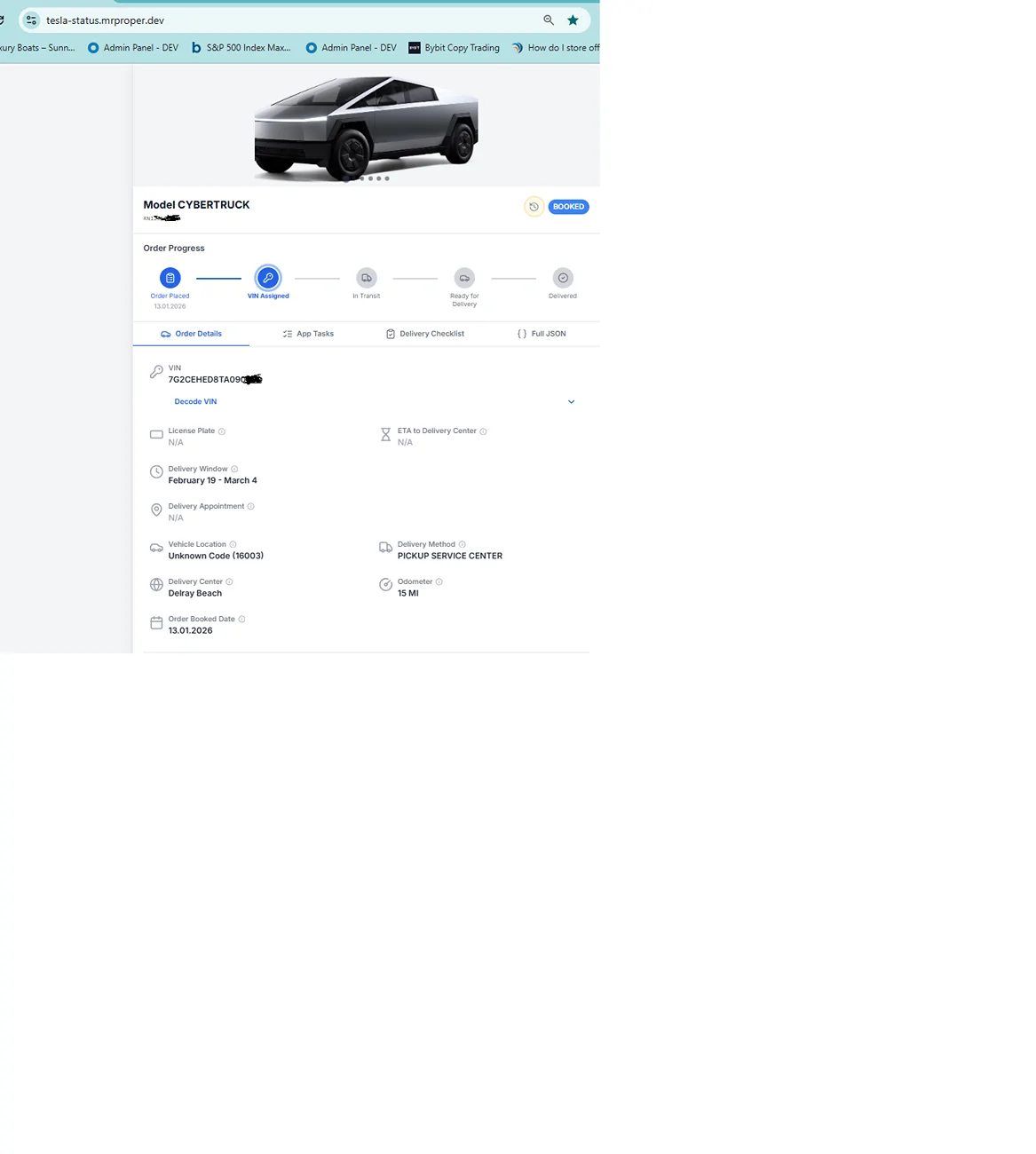The width and height of the screenshot is (1036, 1154).
Task: Click the BOOKED status badge
Action: 568,207
